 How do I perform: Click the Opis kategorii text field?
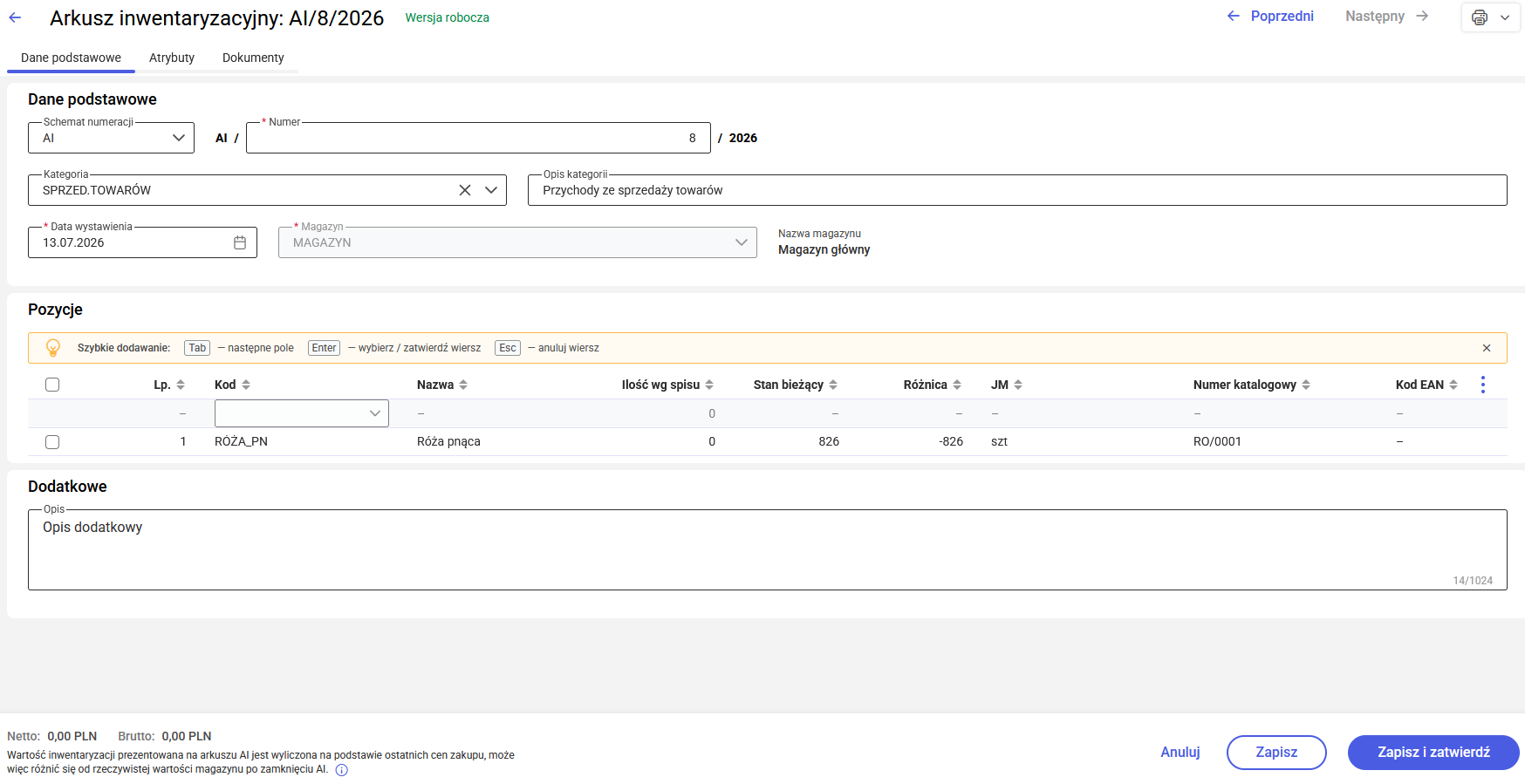tap(1017, 190)
